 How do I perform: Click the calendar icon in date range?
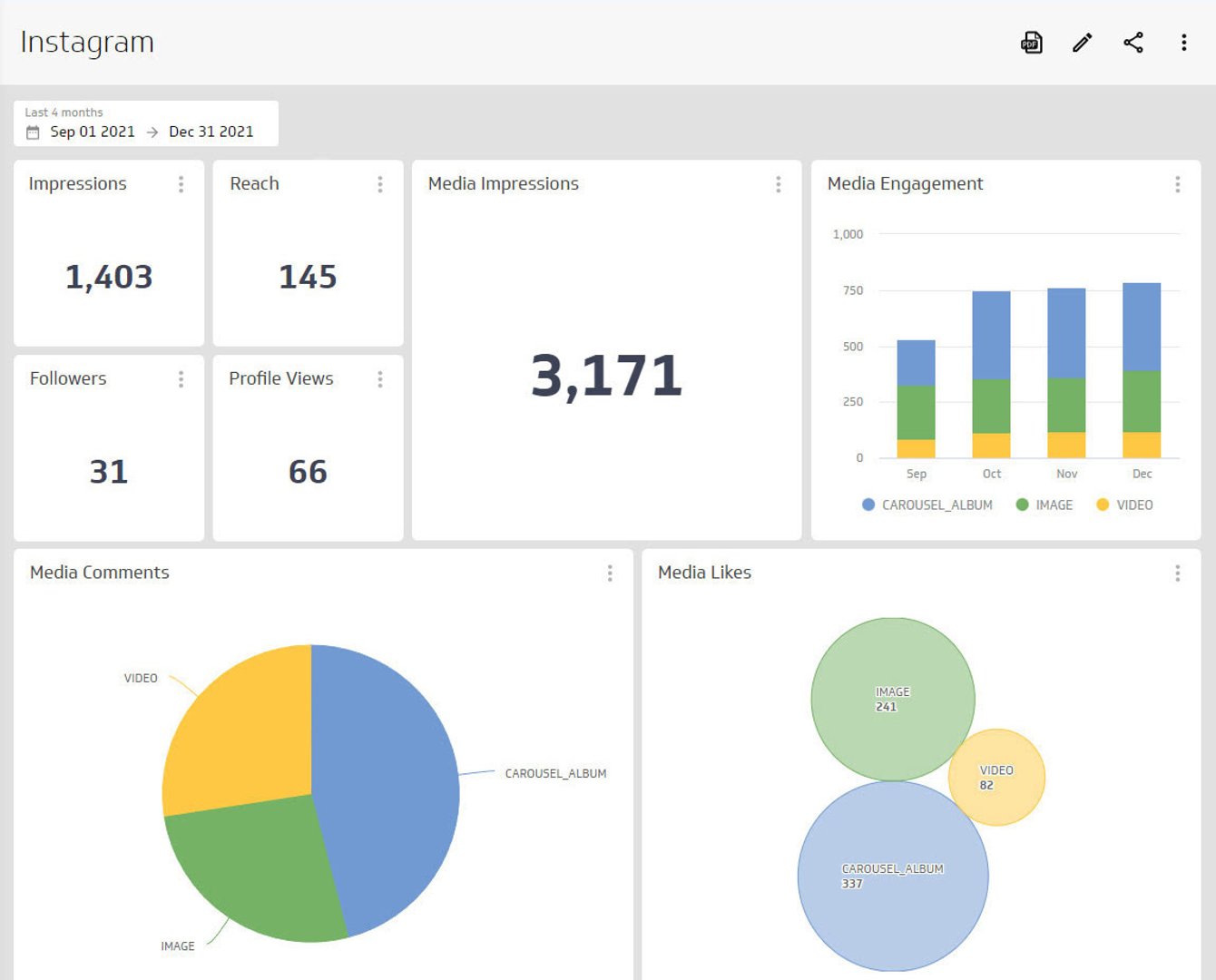pos(33,132)
